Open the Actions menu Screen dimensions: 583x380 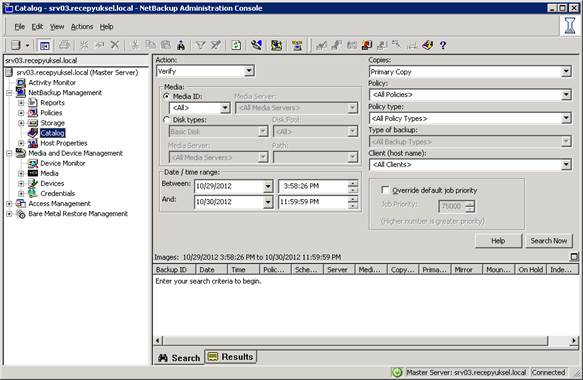(x=82, y=27)
